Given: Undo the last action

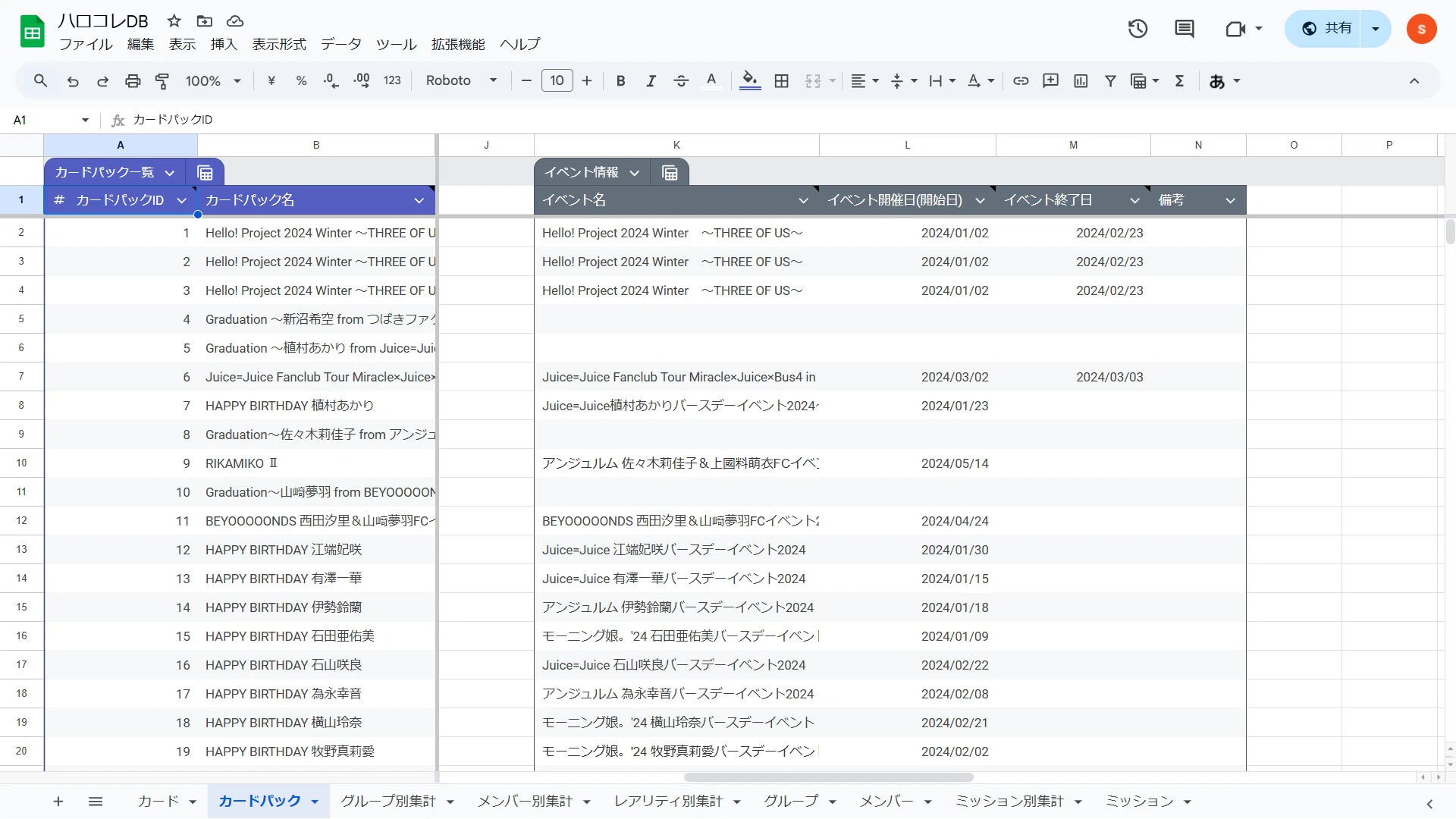Looking at the screenshot, I should (73, 80).
